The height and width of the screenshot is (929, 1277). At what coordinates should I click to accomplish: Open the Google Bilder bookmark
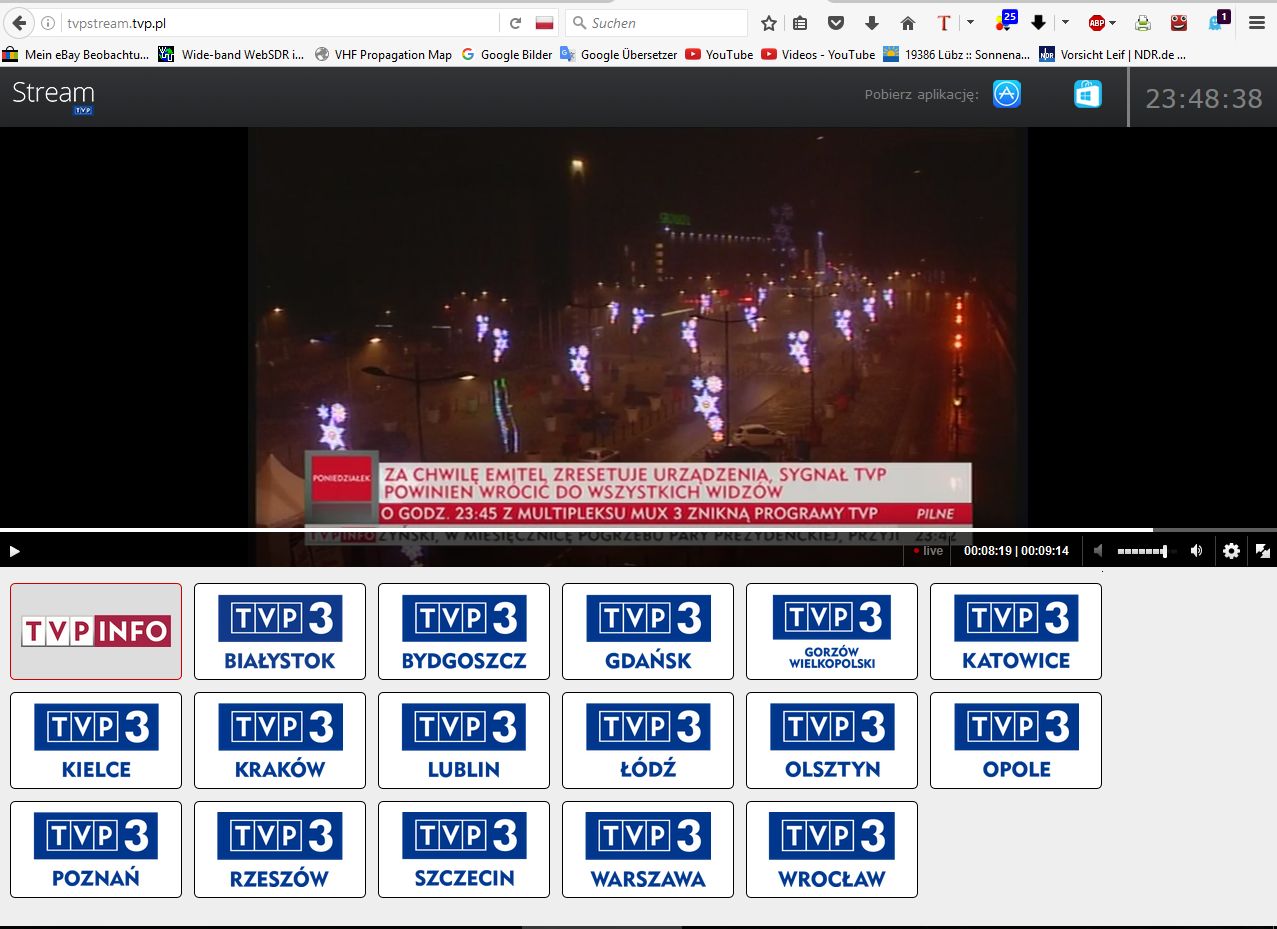(506, 55)
